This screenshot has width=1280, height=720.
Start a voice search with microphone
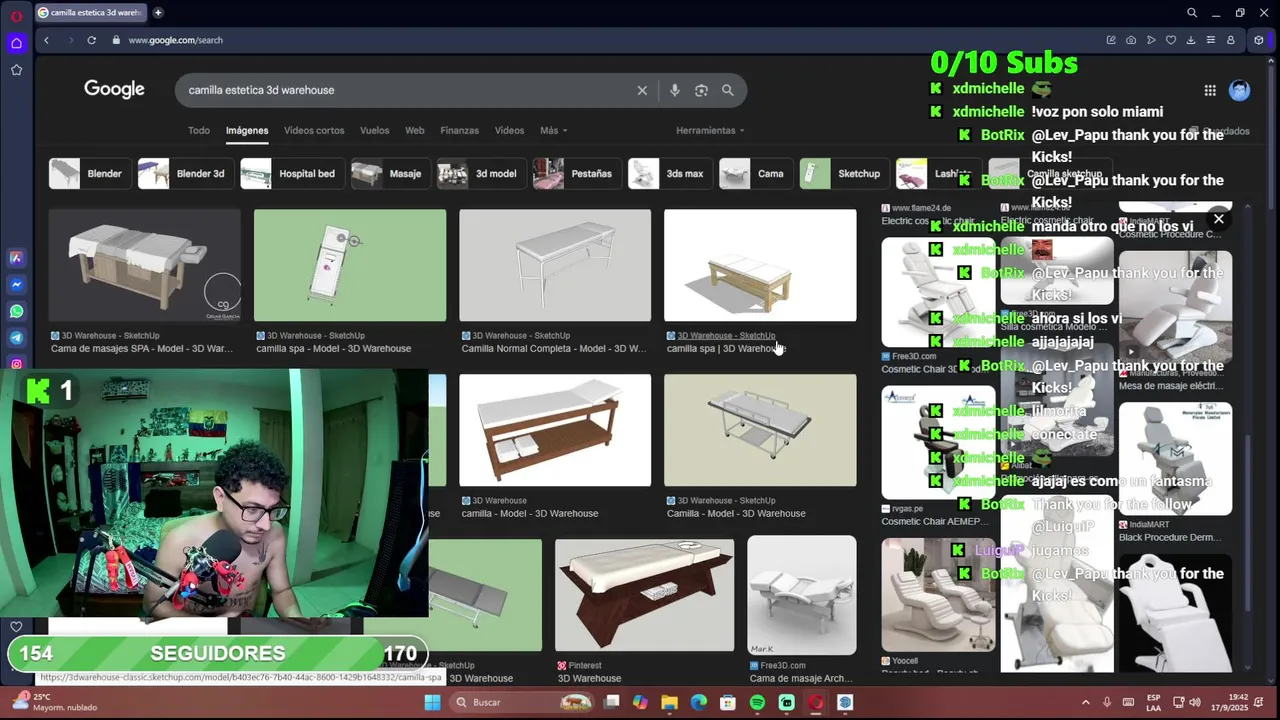675,90
